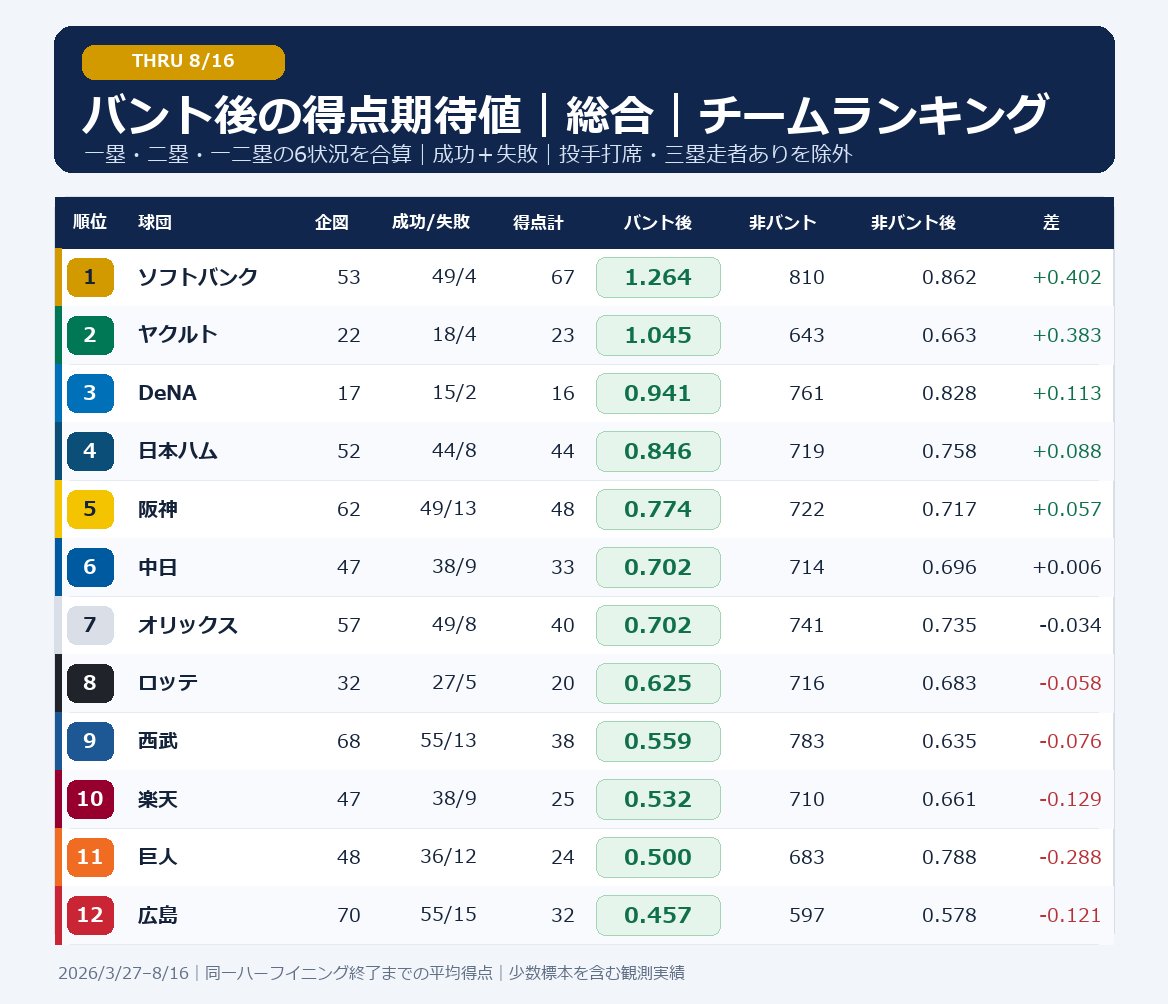This screenshot has height=1004, width=1168.
Task: Click the +0.383 difference value
Action: point(1067,335)
